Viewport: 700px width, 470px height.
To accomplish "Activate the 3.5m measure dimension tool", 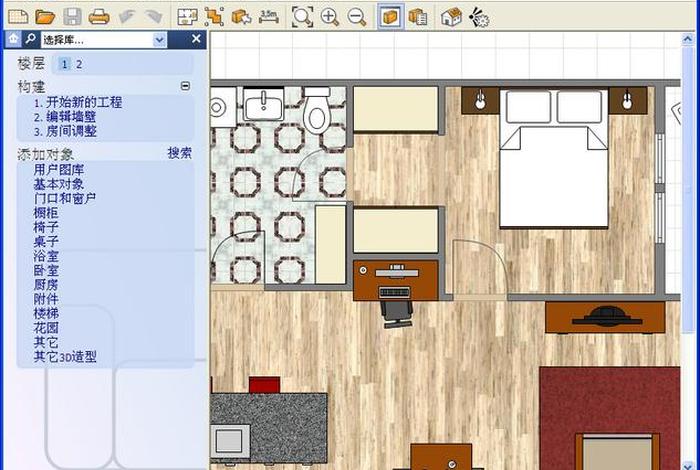I will [268, 17].
